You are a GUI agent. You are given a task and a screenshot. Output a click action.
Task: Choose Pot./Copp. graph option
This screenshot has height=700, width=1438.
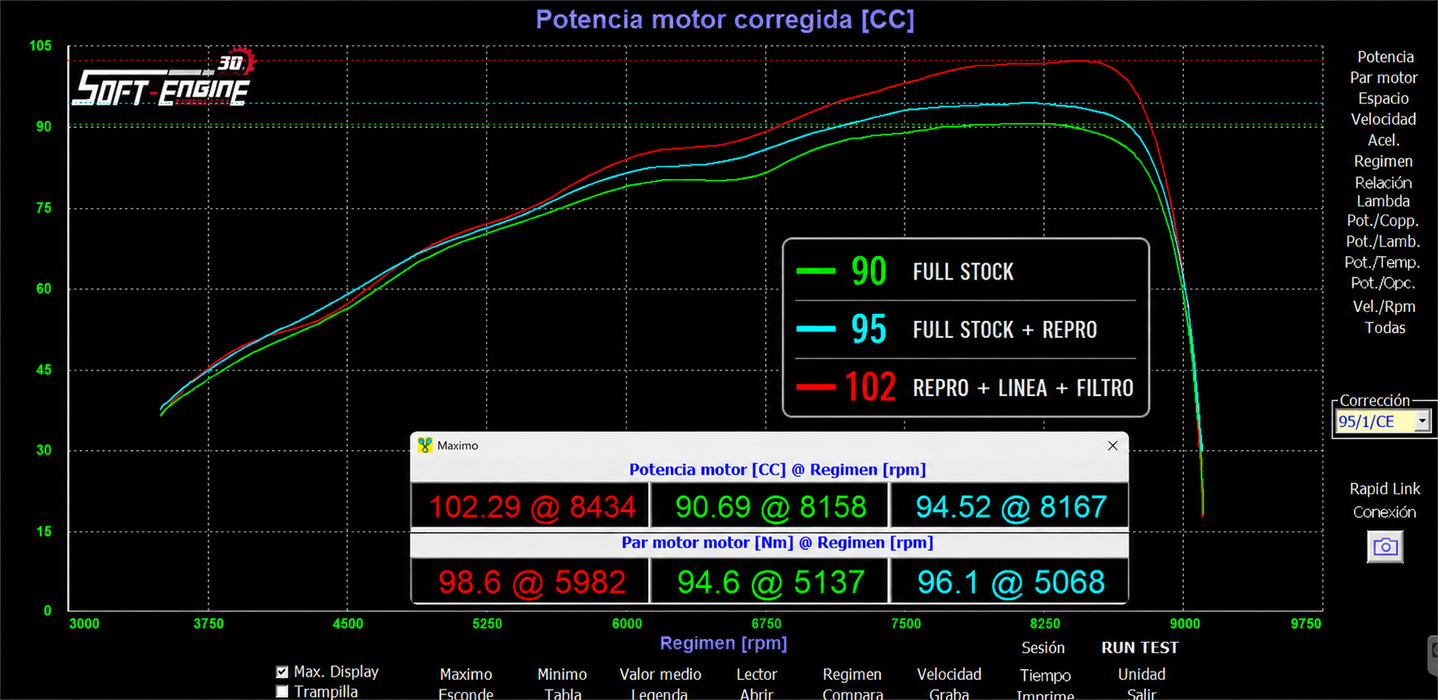[x=1383, y=221]
